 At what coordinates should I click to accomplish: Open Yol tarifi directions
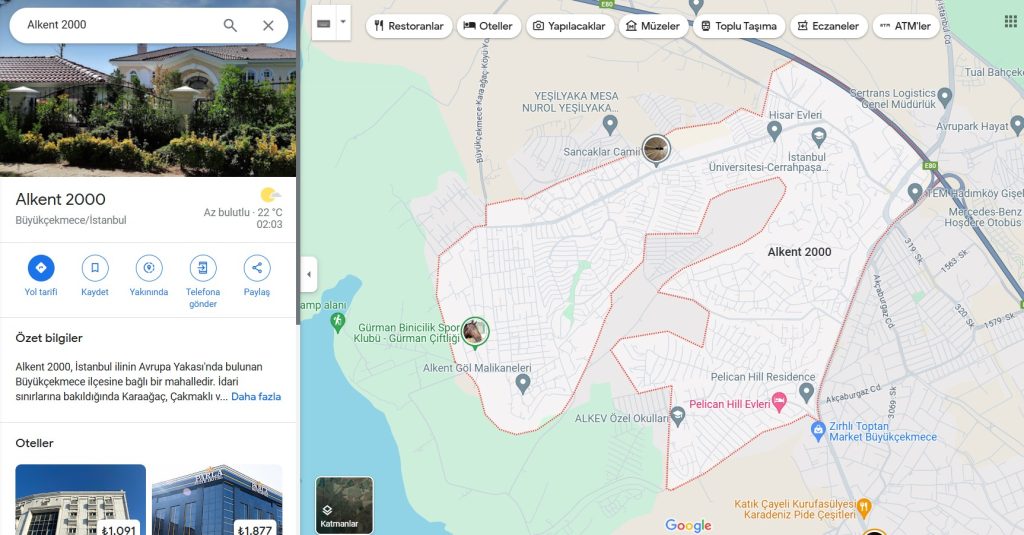[x=40, y=276]
